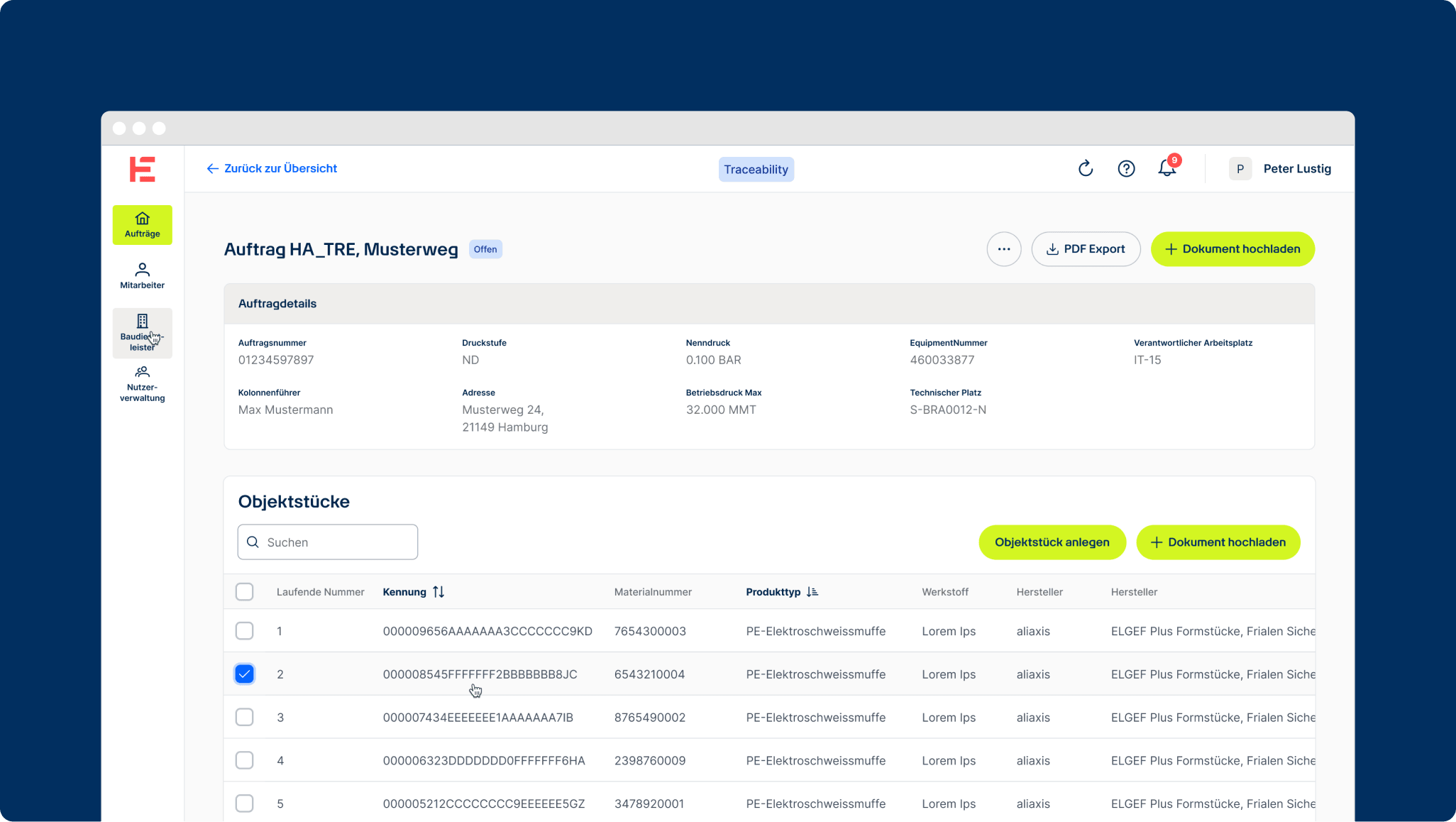Image resolution: width=1456 pixels, height=822 pixels.
Task: Open the help question mark icon
Action: pos(1126,169)
